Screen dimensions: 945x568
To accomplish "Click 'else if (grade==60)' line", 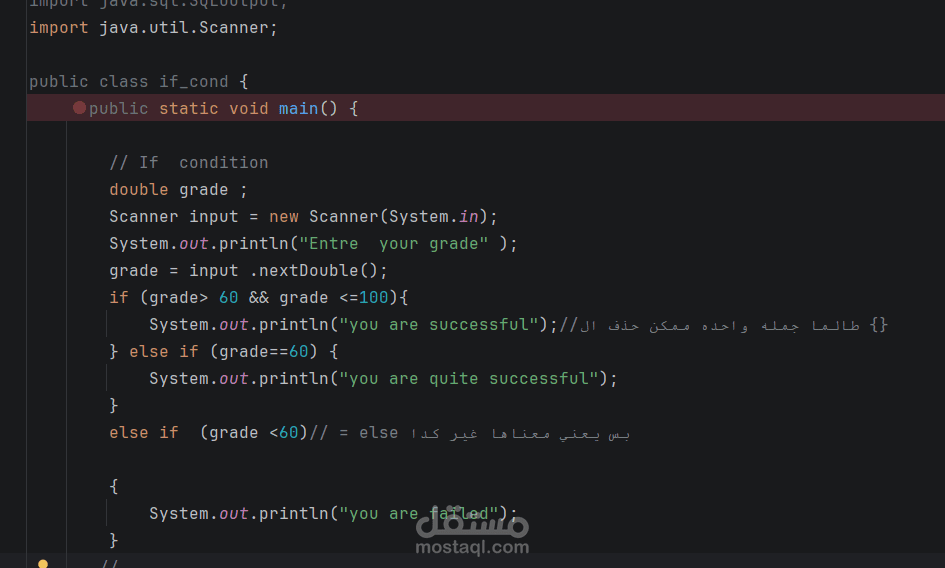I will [224, 352].
